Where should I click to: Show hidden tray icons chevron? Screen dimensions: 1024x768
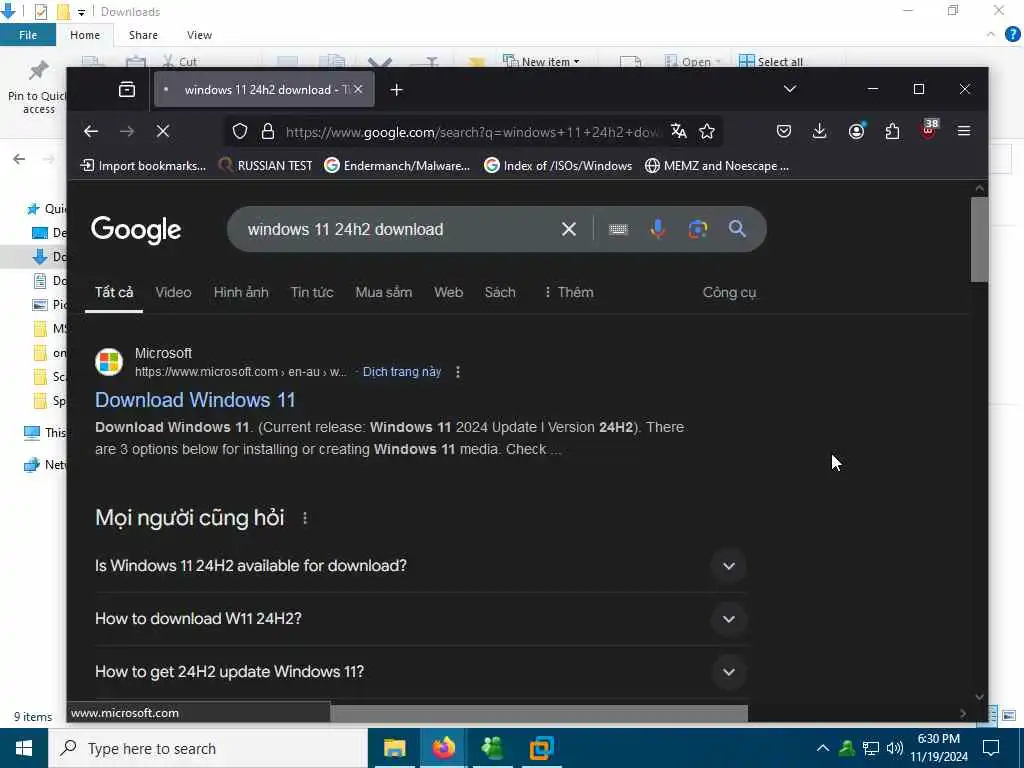coord(823,748)
